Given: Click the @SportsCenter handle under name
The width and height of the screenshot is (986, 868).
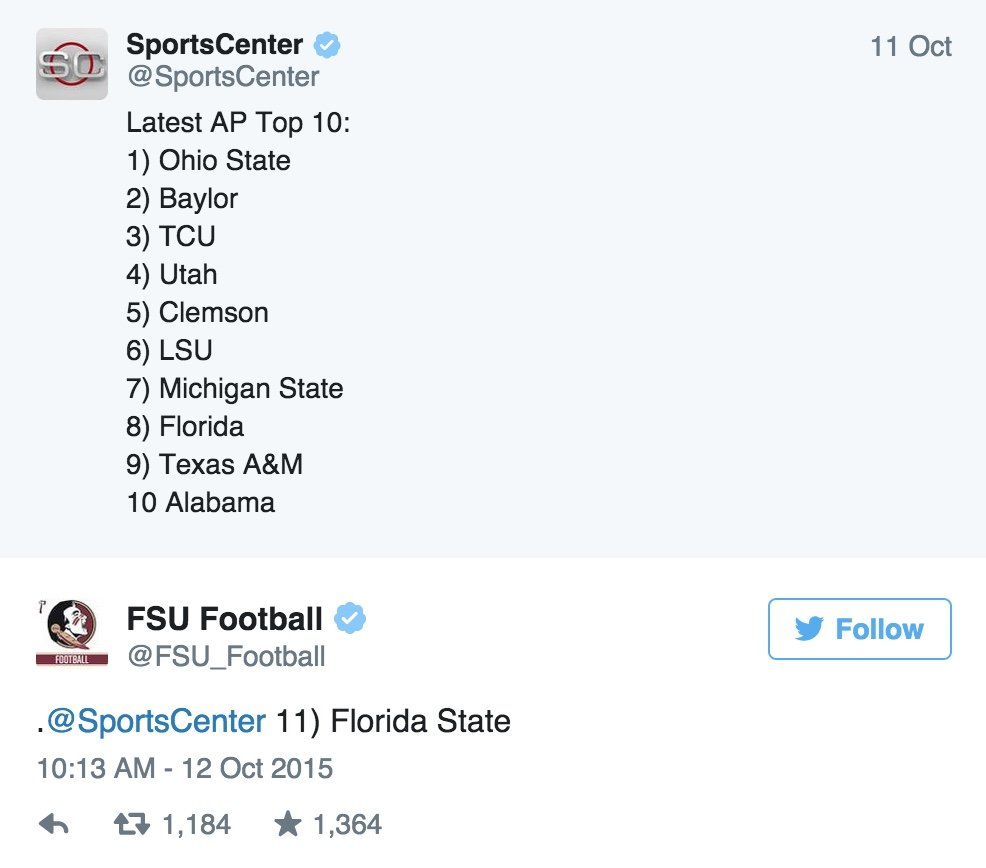Looking at the screenshot, I should pos(223,77).
